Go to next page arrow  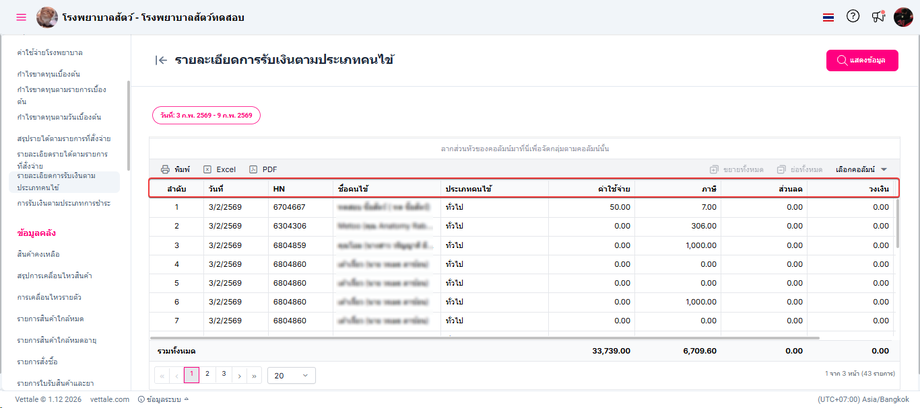(239, 375)
